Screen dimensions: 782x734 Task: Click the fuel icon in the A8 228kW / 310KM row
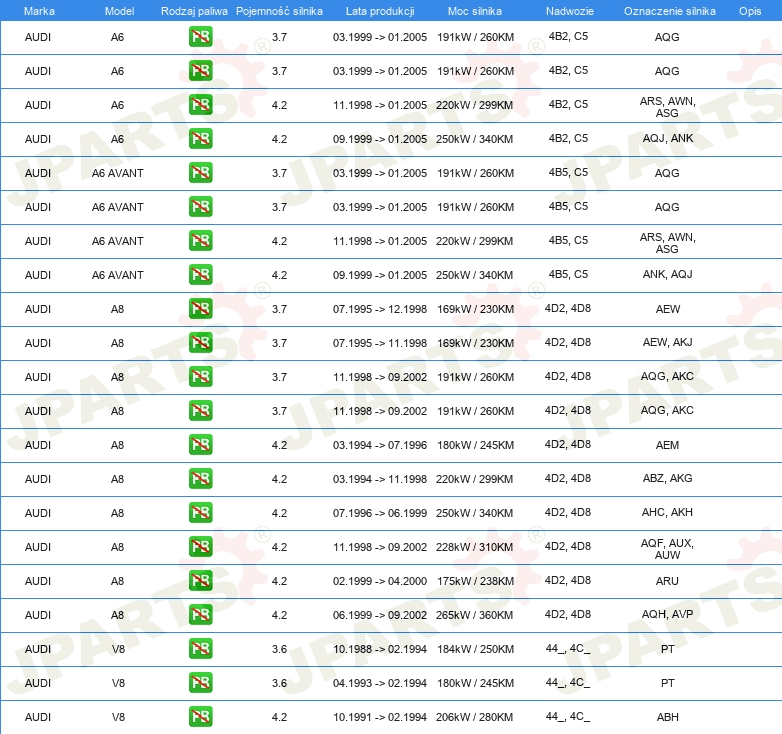200,547
